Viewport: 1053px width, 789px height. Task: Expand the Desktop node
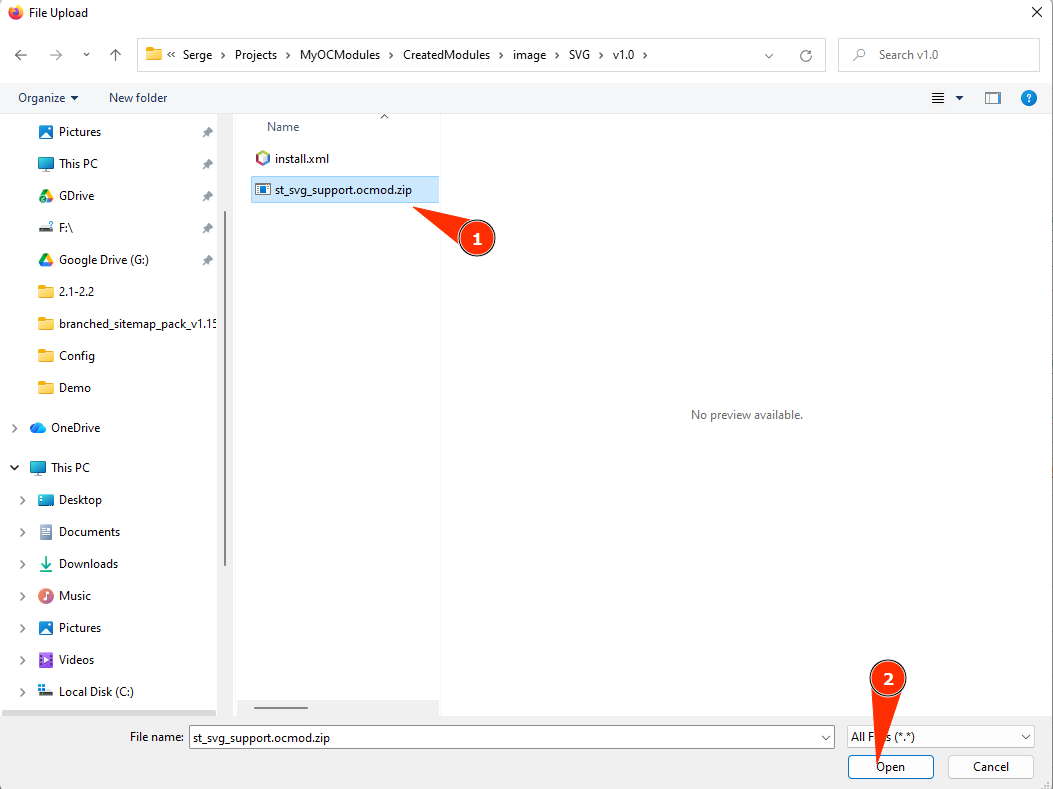(22, 500)
